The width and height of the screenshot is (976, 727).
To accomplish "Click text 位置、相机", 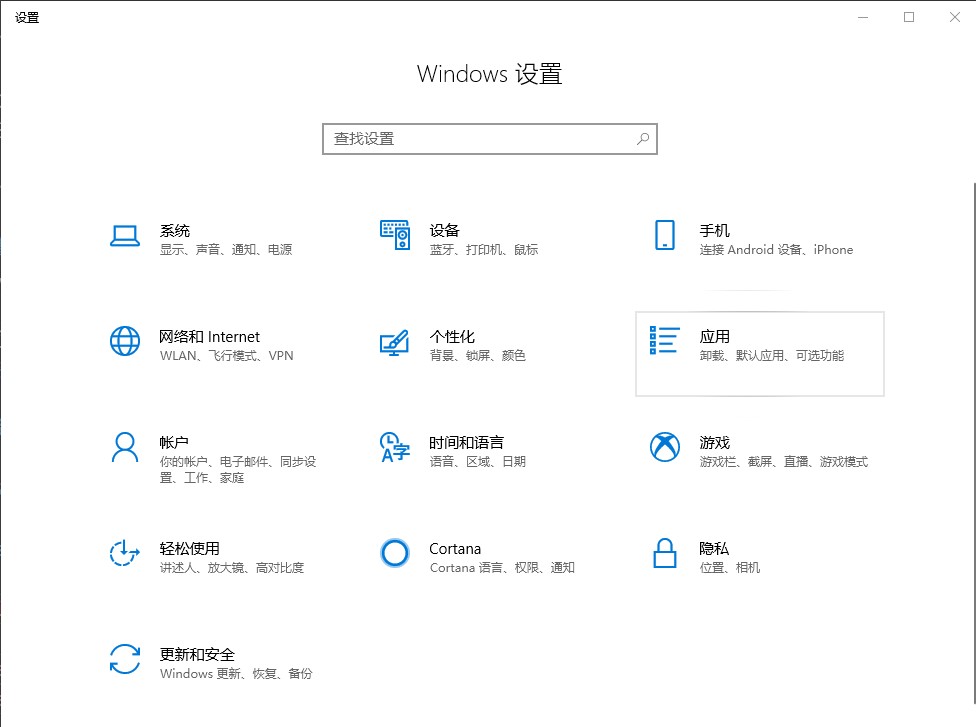I will 730,568.
